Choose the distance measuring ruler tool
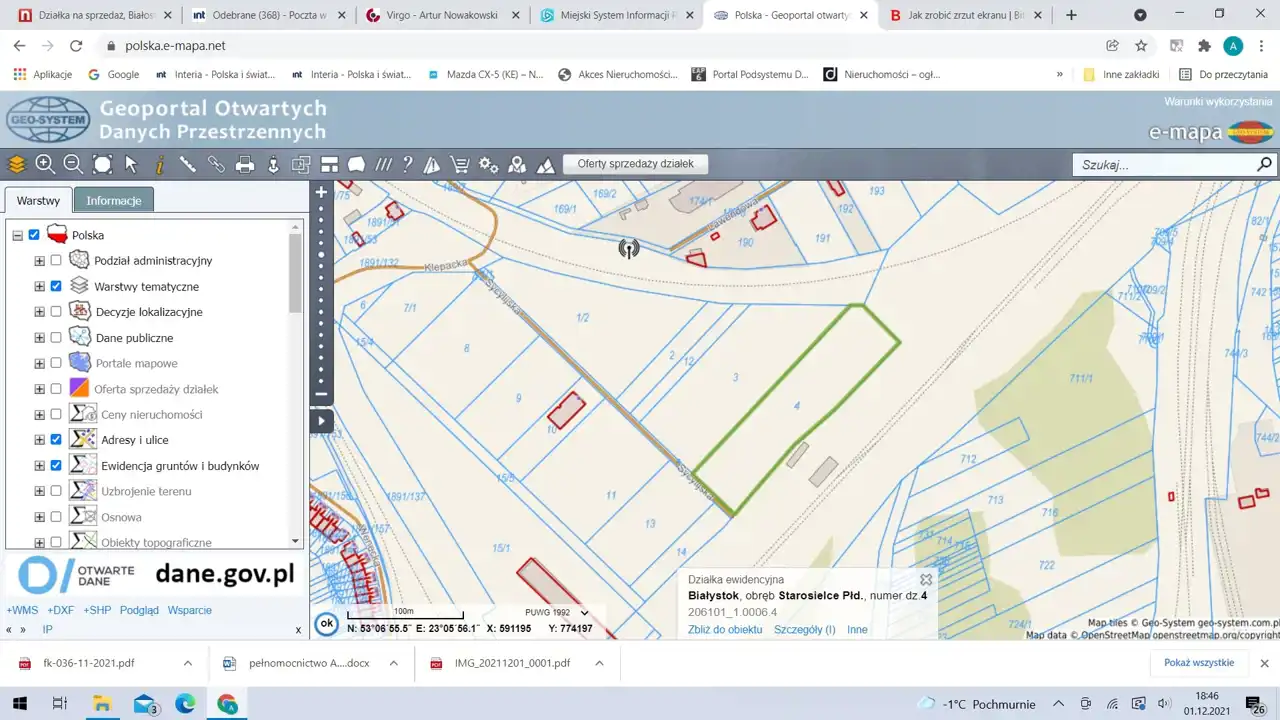1280x720 pixels. pyautogui.click(x=187, y=165)
